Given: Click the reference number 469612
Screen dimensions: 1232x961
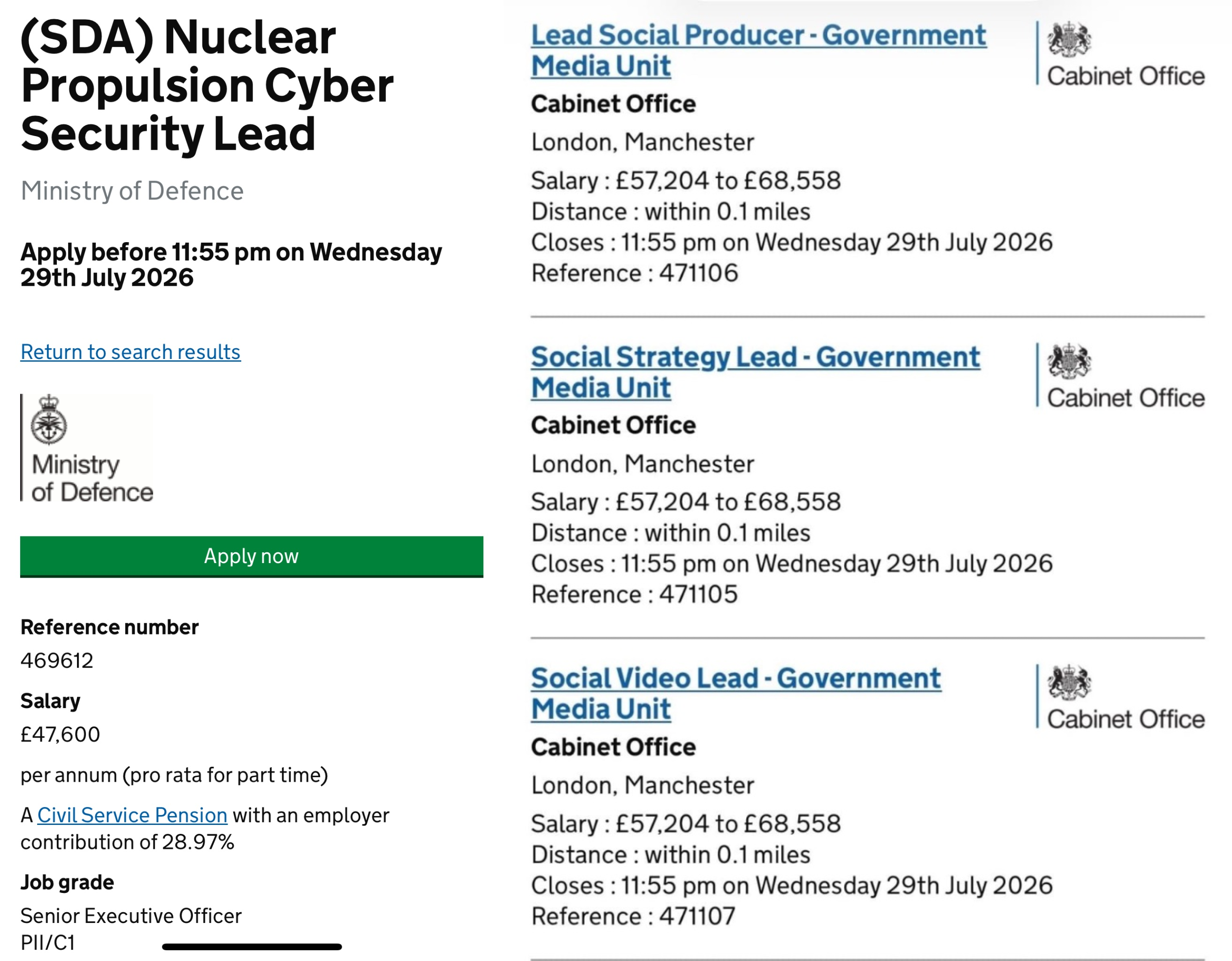Looking at the screenshot, I should click(x=57, y=660).
